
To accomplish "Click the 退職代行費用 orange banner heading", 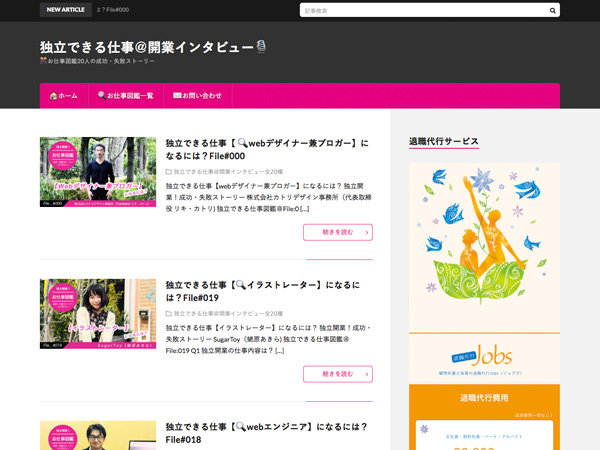I will pyautogui.click(x=484, y=398).
